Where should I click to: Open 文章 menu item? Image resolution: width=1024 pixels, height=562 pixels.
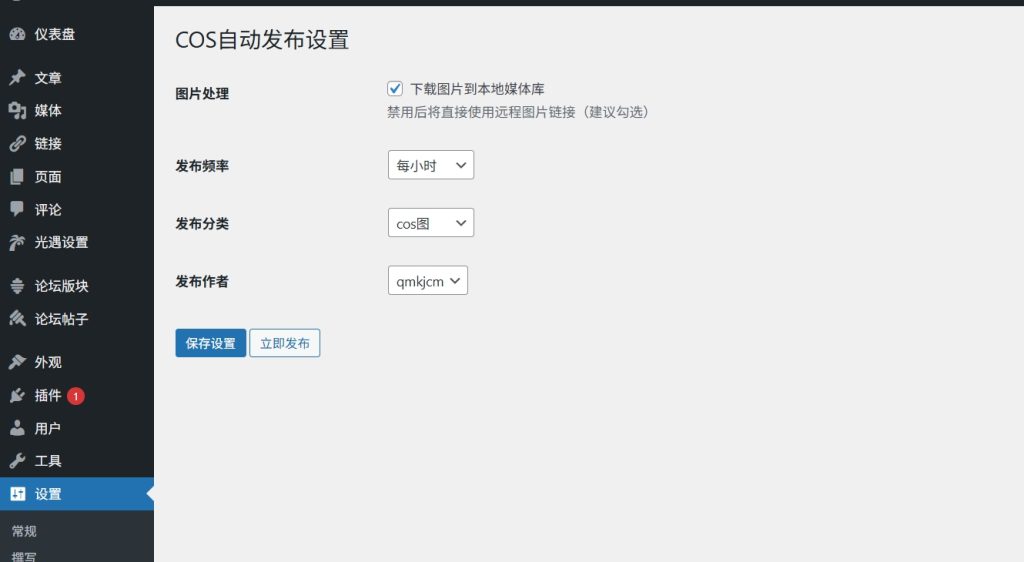76,78
